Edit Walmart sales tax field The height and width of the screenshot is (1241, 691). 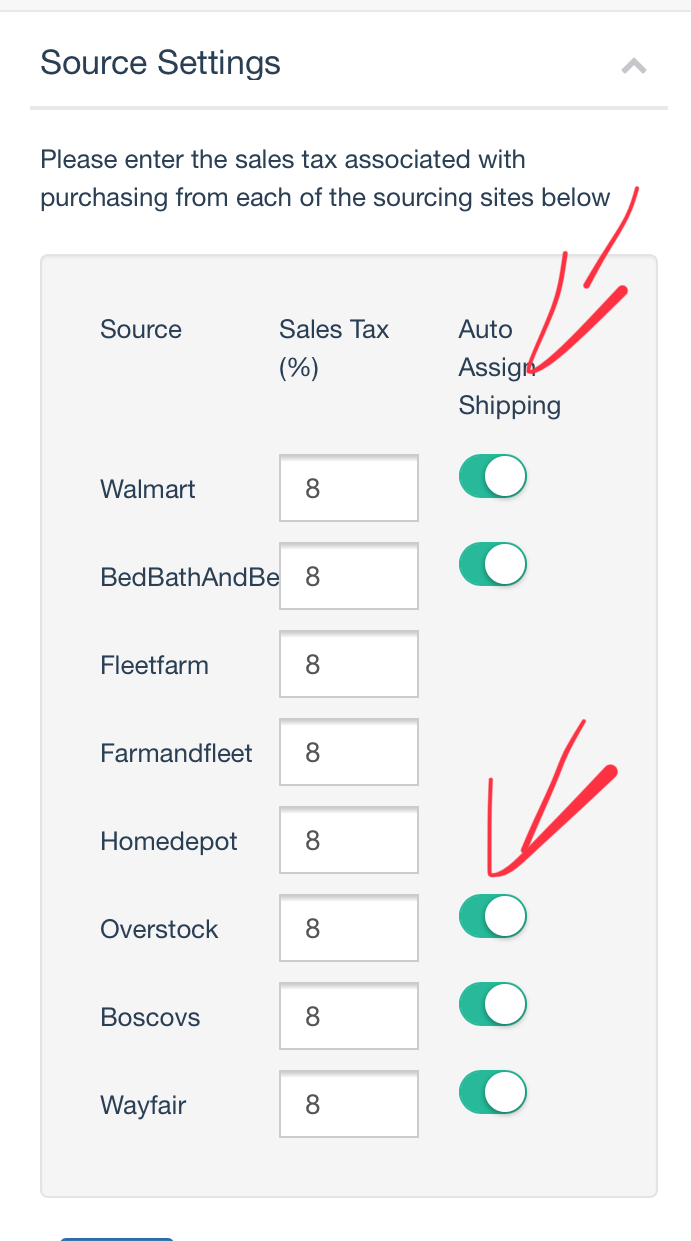349,488
